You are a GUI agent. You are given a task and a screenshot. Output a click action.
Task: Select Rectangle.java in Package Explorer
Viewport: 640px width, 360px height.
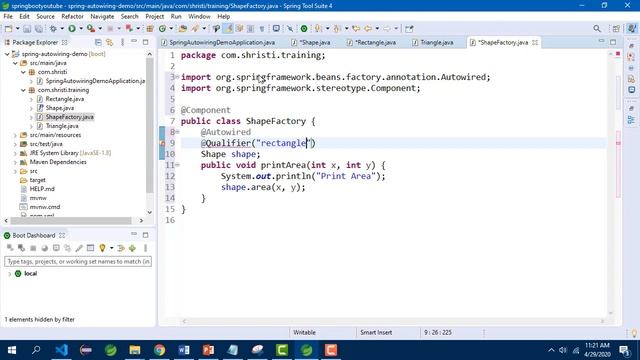tap(64, 99)
